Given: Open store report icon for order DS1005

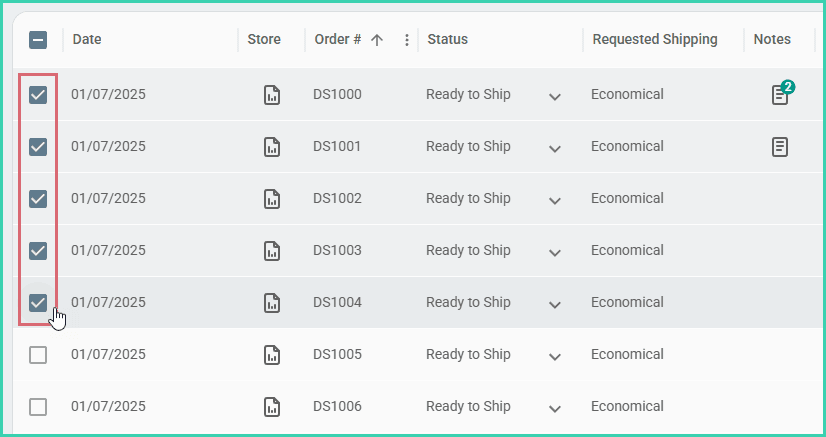Looking at the screenshot, I should click(x=271, y=355).
